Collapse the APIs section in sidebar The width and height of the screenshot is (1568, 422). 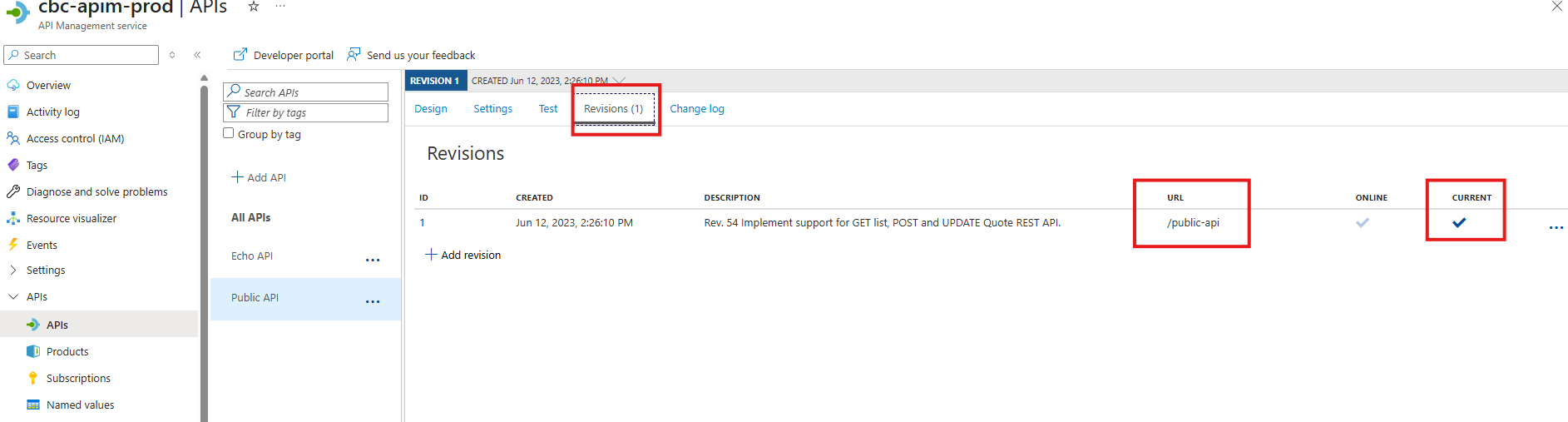[13, 297]
